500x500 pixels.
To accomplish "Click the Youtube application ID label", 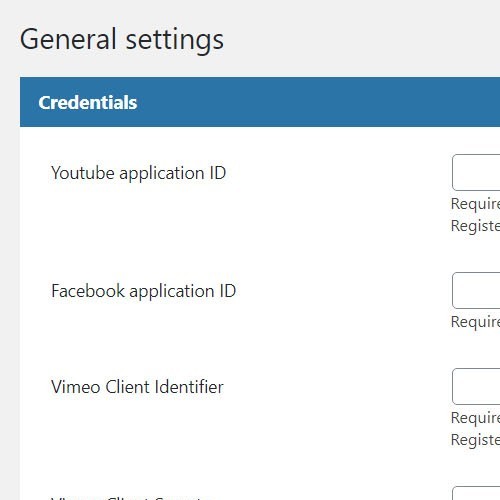I will point(138,173).
